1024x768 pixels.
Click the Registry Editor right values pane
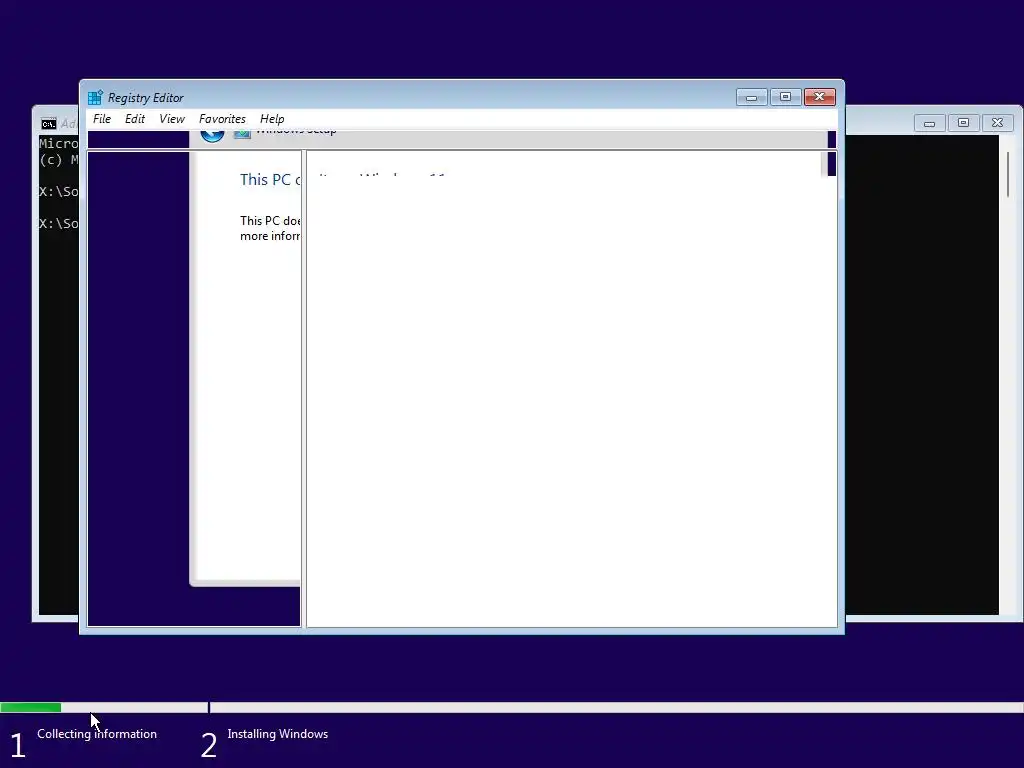click(571, 389)
